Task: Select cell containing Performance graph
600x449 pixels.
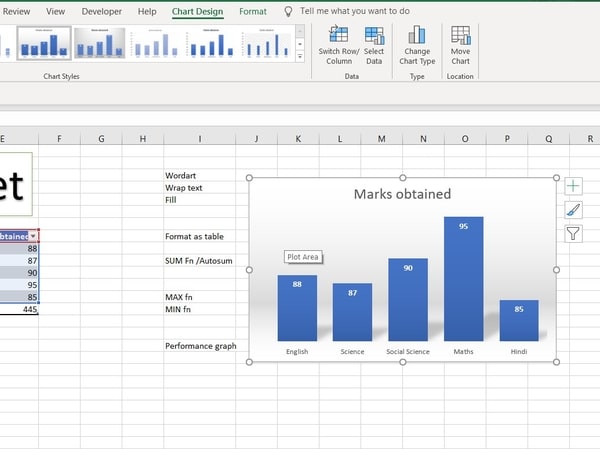Action: (200, 346)
